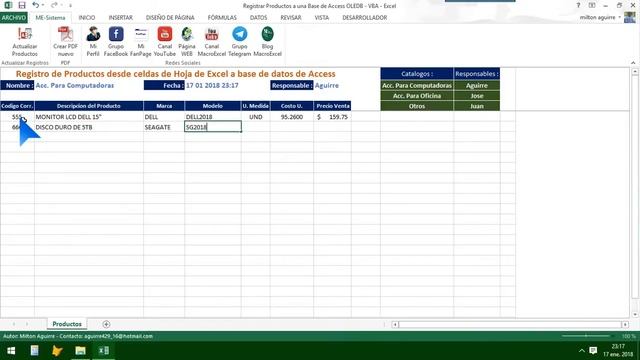Open the File Explorer taskbar icon
This screenshot has width=640, height=360.
pos(80,351)
